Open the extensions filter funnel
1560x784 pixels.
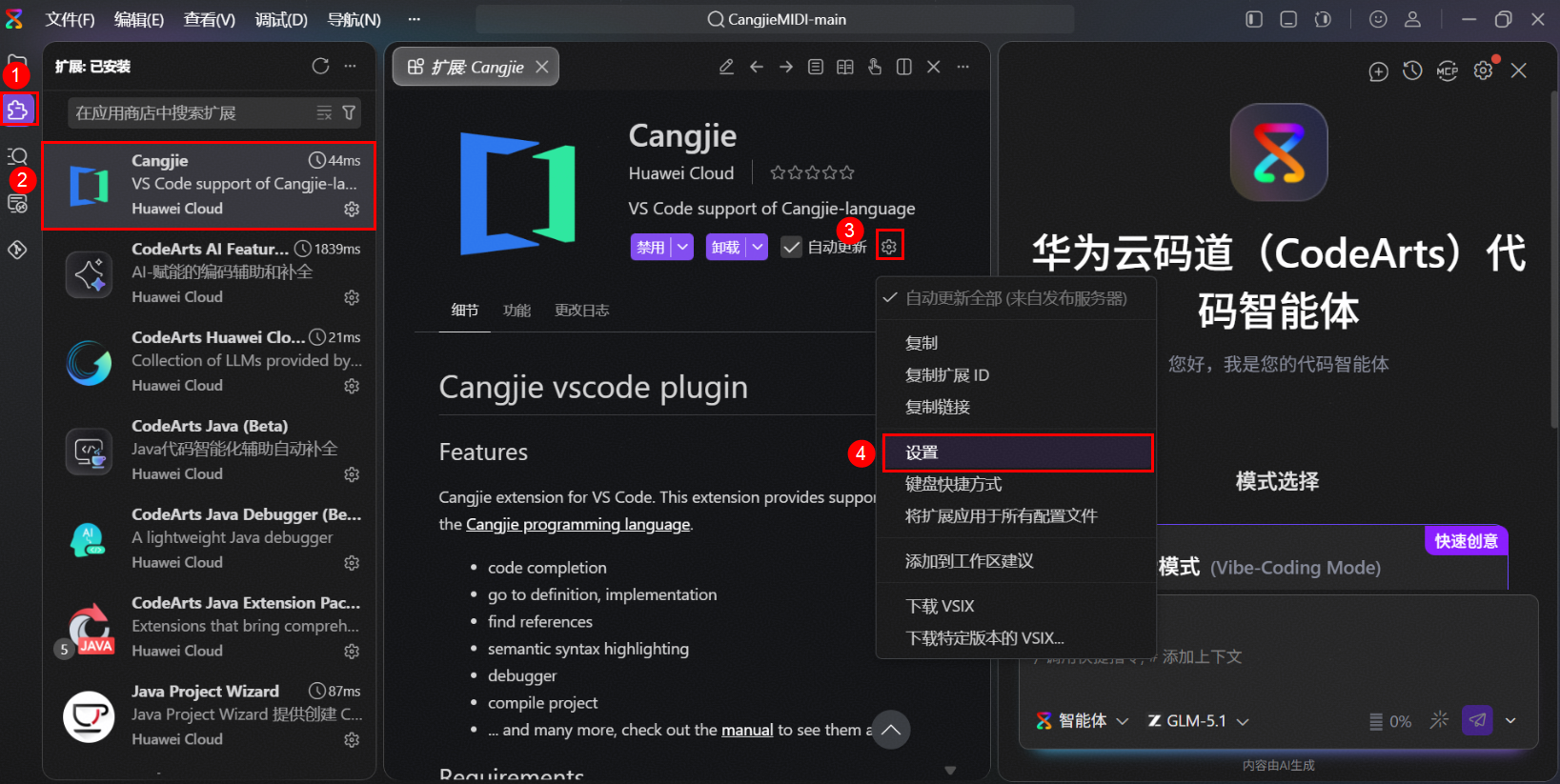click(x=349, y=113)
